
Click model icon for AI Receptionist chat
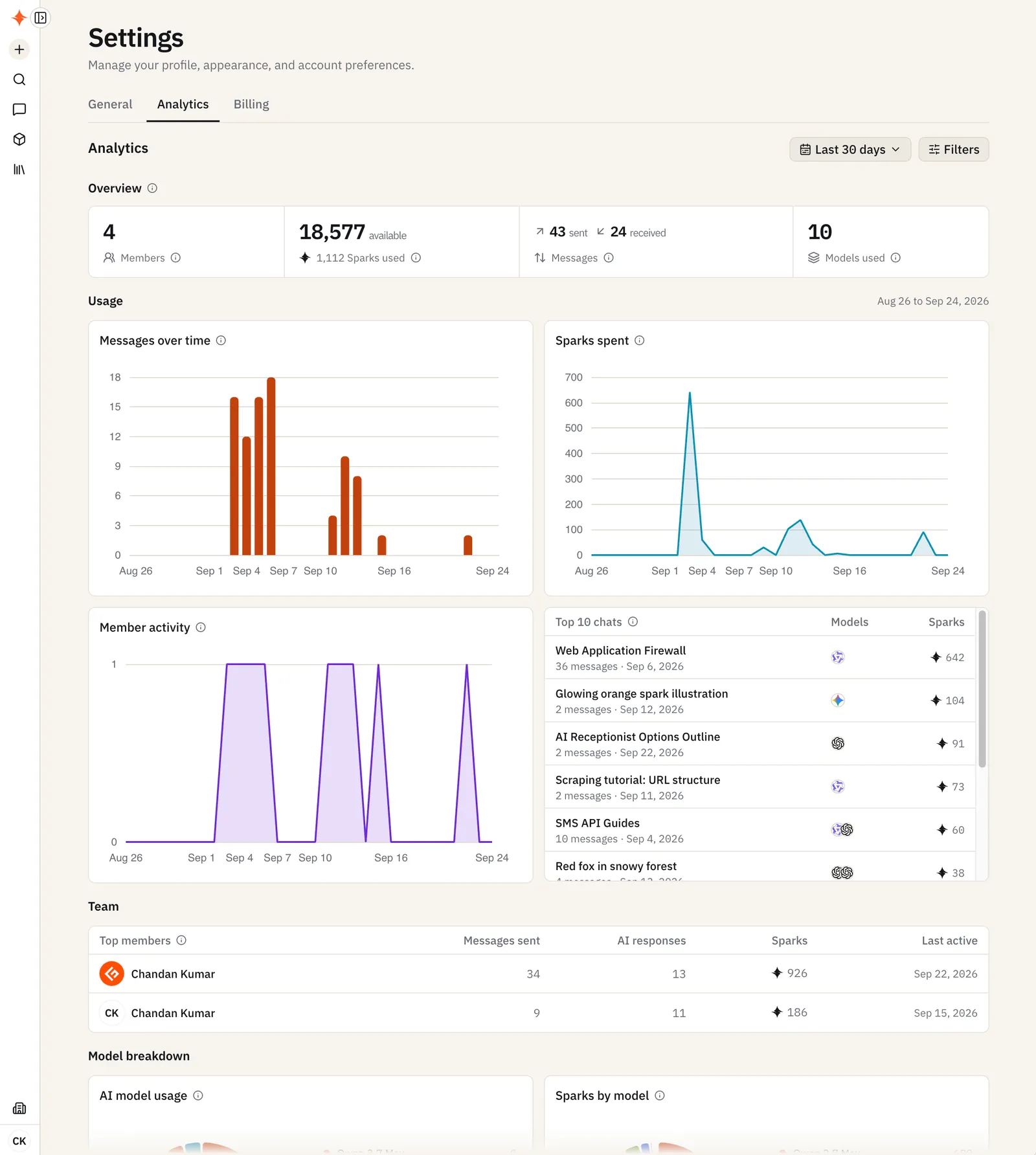coord(838,743)
